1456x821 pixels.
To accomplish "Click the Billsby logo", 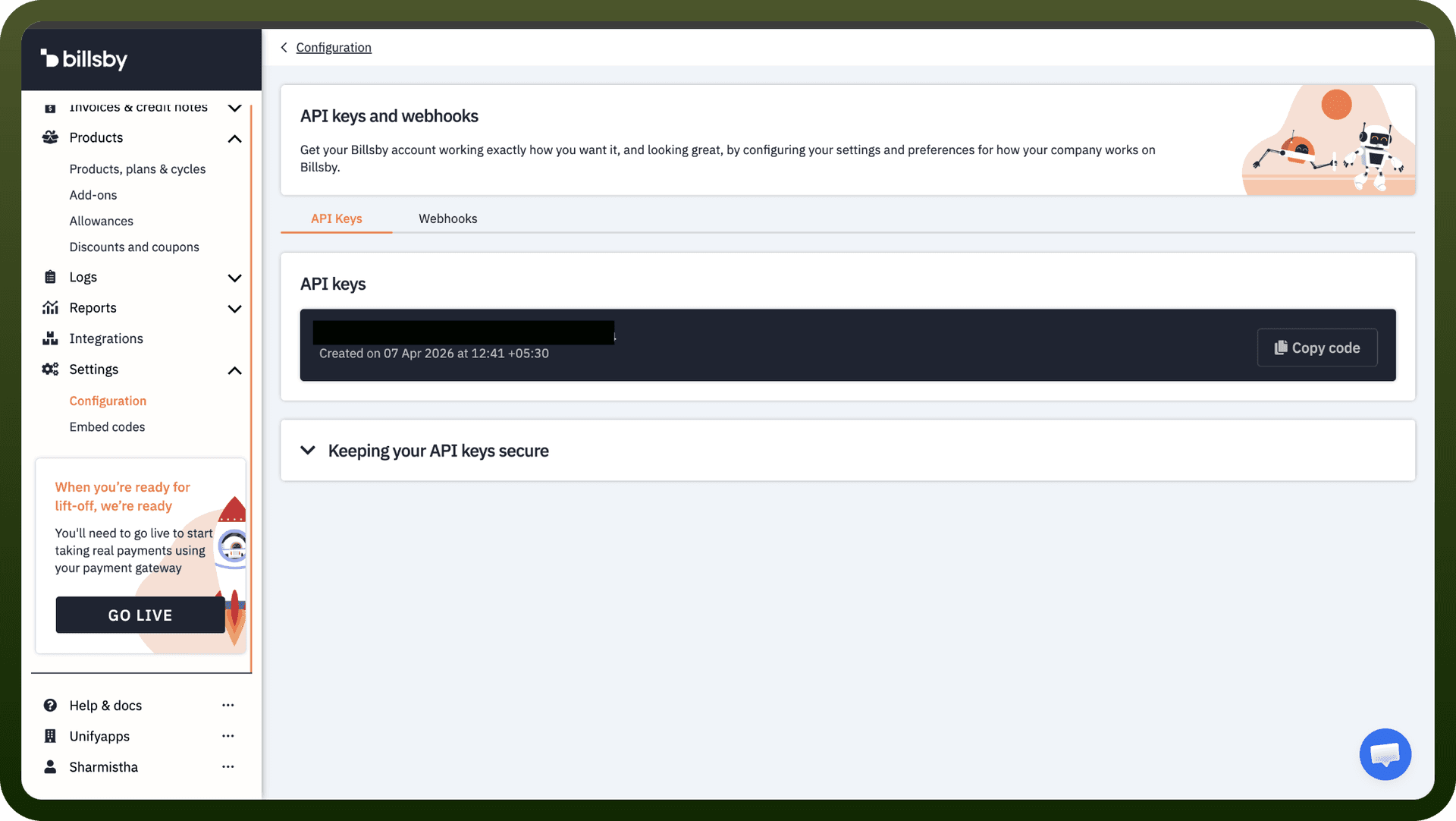I will (84, 59).
